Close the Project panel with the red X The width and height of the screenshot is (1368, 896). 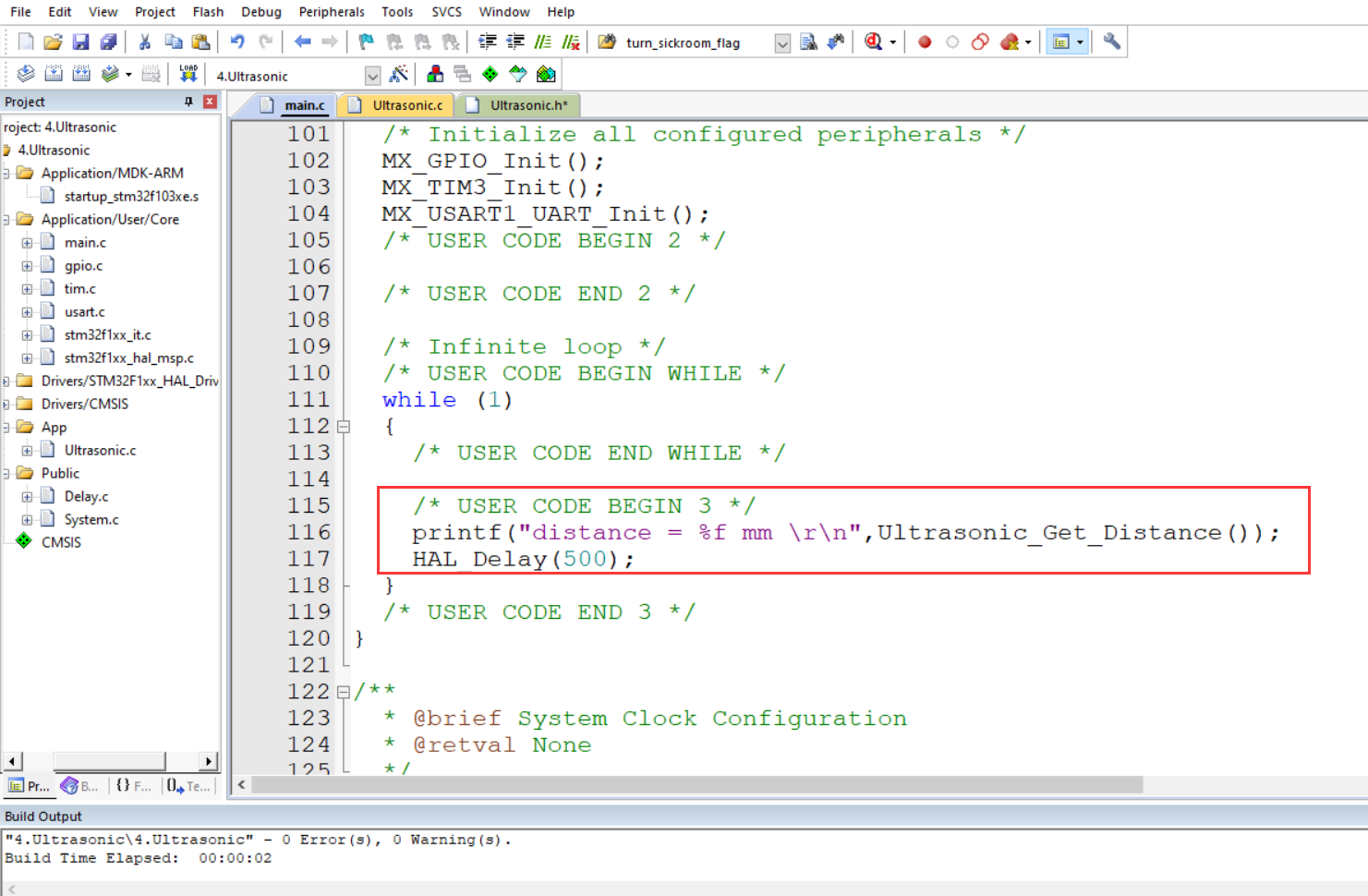211,102
